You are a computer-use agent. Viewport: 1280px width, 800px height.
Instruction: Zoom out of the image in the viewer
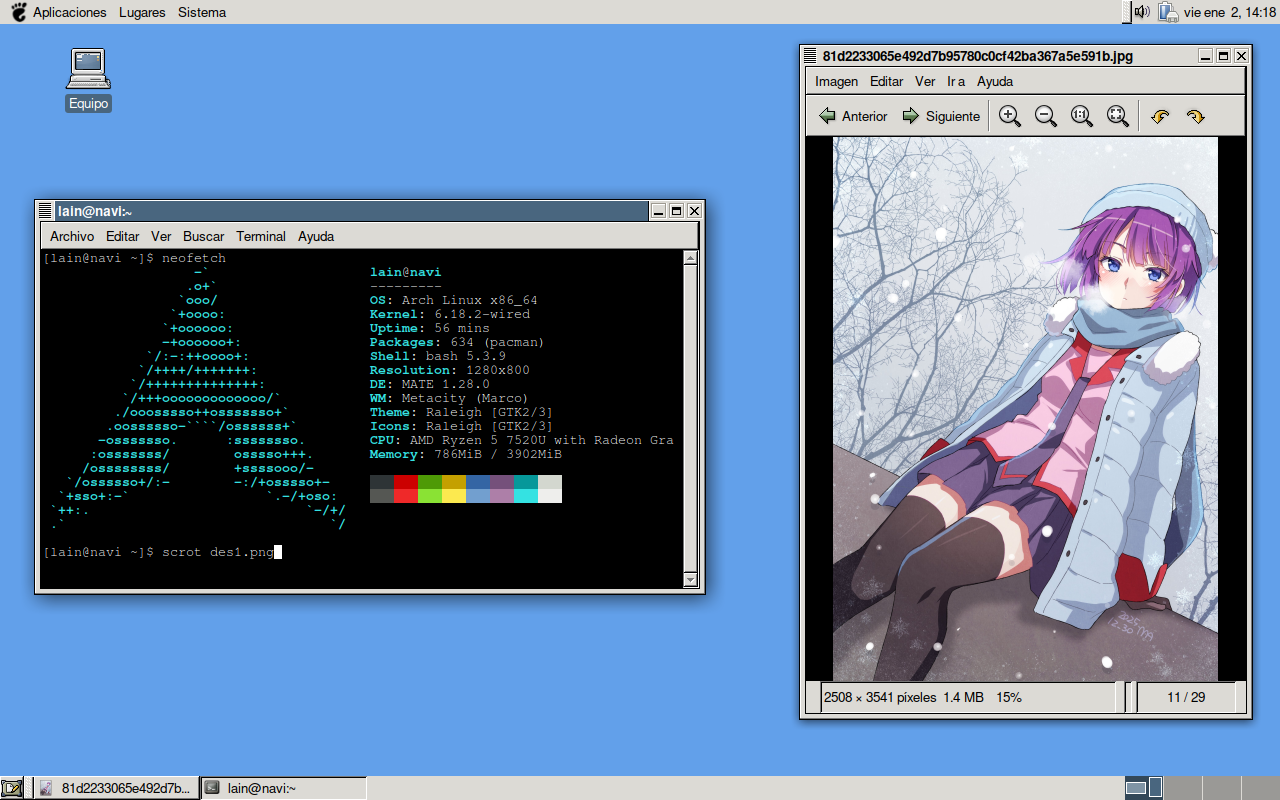[x=1046, y=116]
